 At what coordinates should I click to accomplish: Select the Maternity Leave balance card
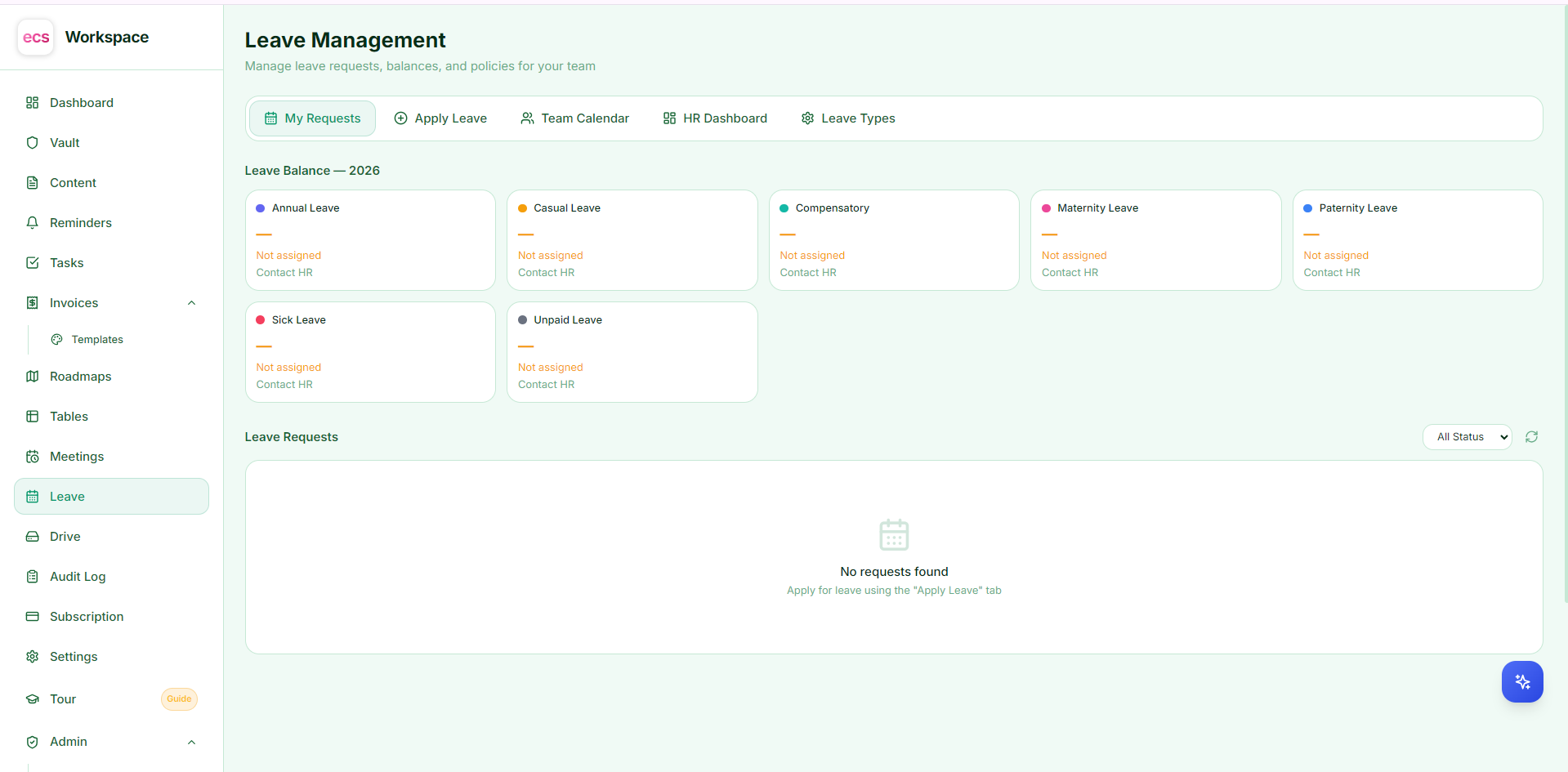click(1156, 240)
